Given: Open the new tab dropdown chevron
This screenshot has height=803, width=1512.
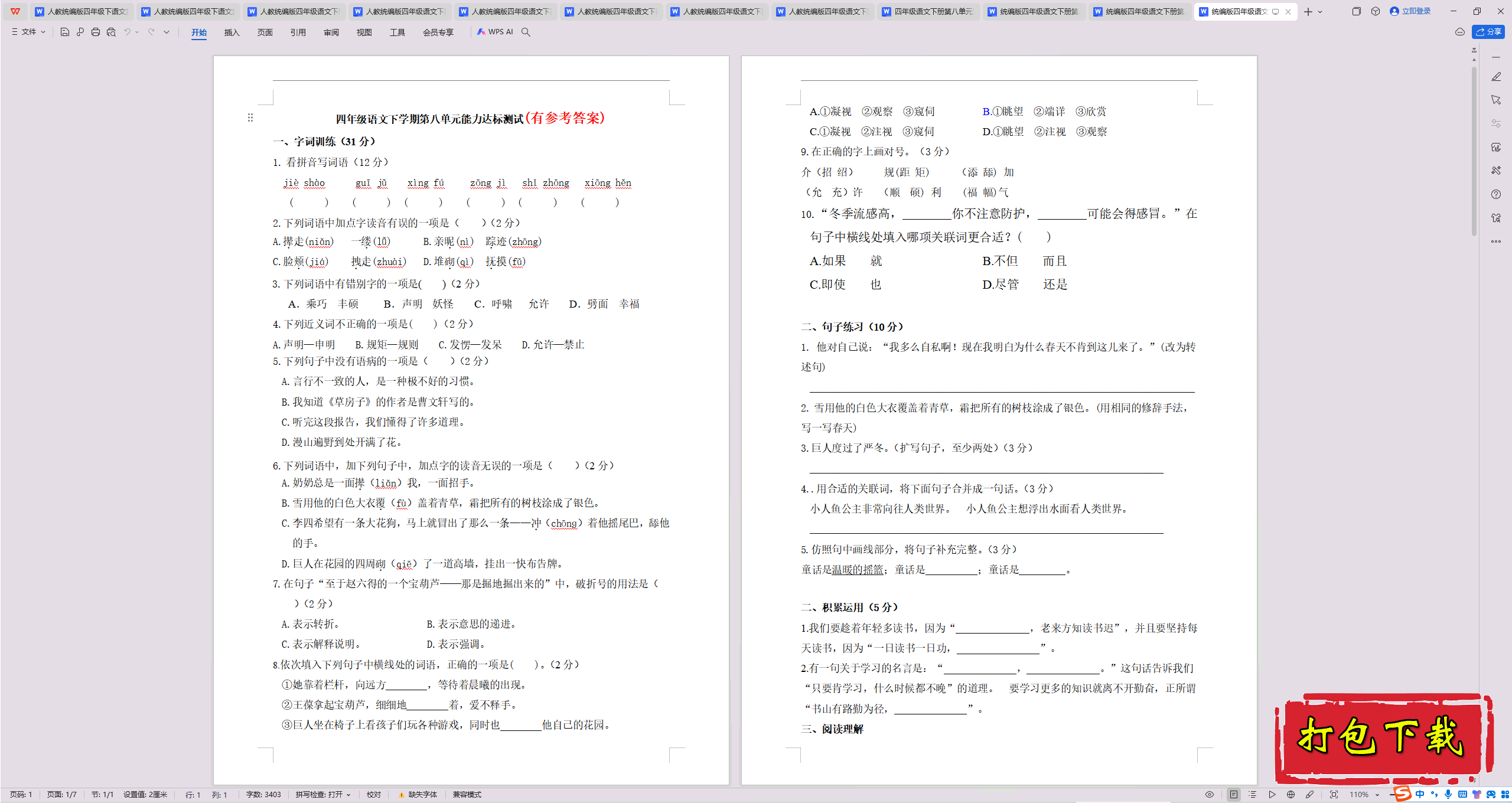Looking at the screenshot, I should point(1320,11).
